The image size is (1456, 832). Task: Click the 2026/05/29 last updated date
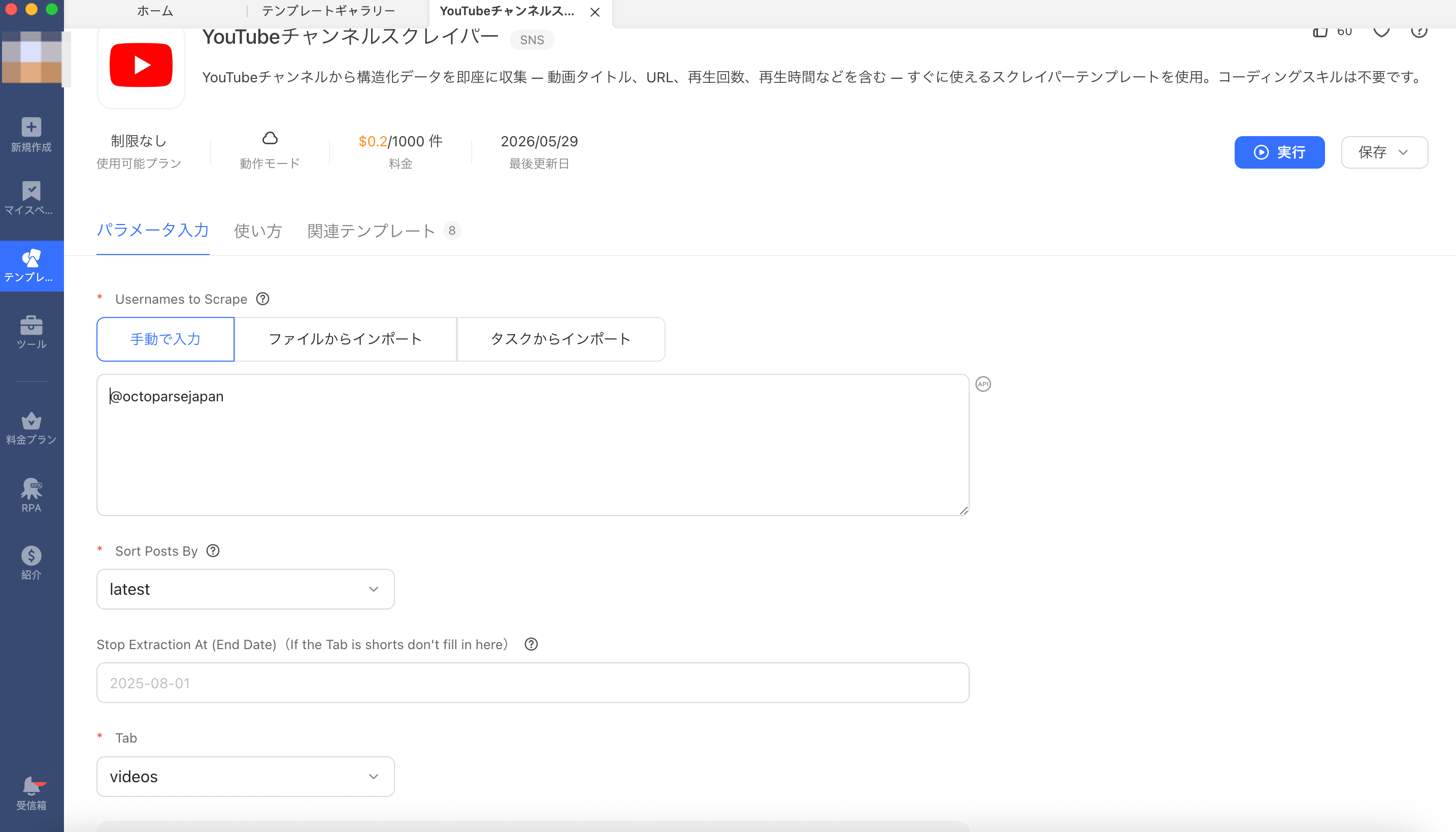click(540, 141)
